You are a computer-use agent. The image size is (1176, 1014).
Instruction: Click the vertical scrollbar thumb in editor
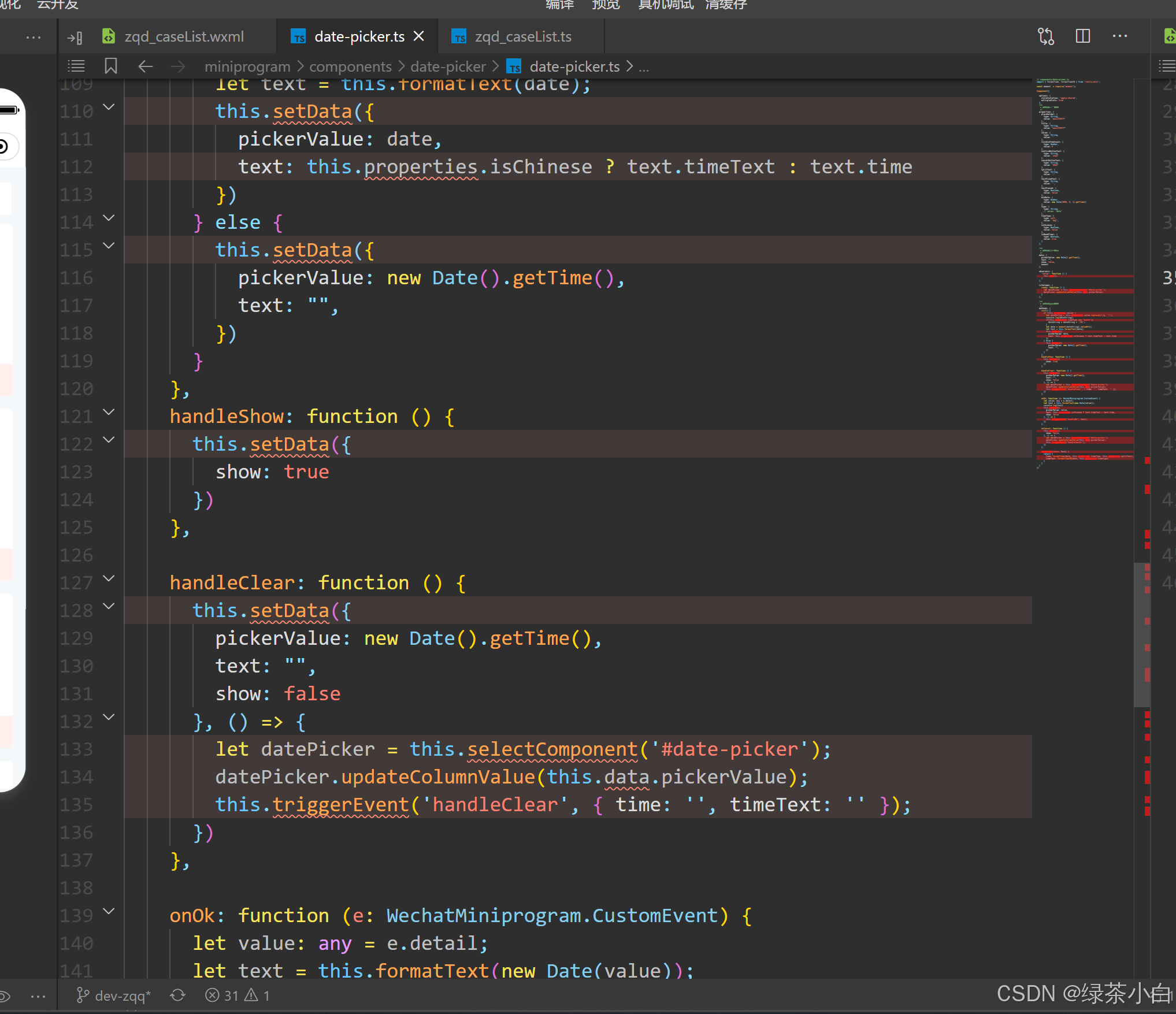[1141, 634]
